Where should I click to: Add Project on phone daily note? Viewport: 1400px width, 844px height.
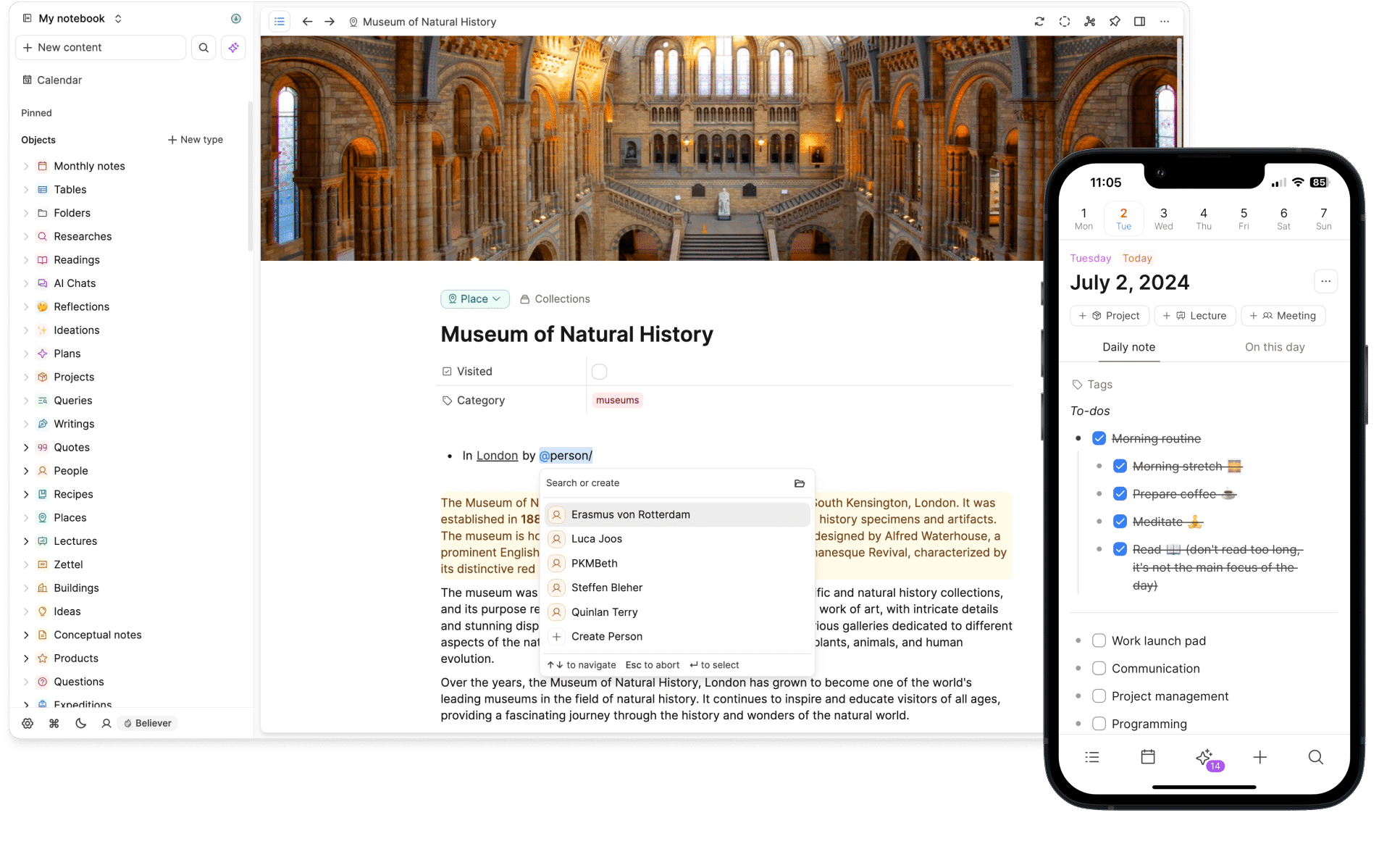point(1109,316)
